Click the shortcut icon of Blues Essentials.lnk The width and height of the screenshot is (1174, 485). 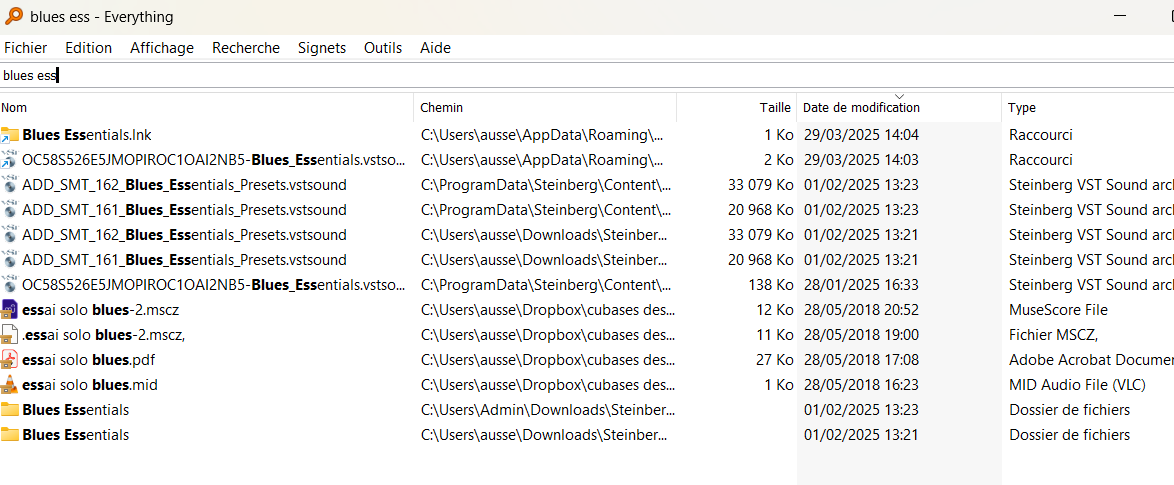10,135
